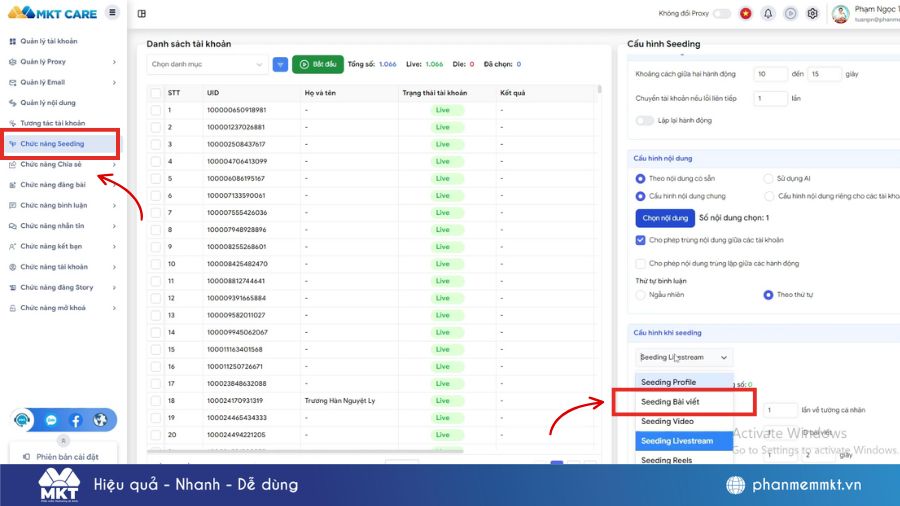Screen dimensions: 900x506
Task: Click the globe website icon at sidebar bottom
Action: (x=100, y=420)
